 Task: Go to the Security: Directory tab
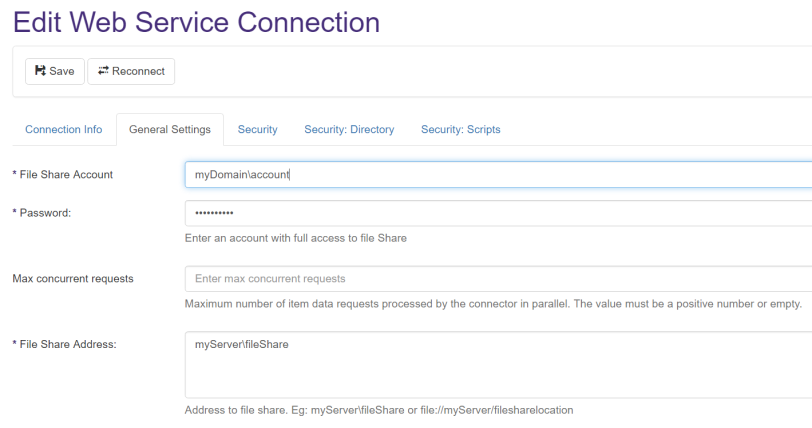[349, 130]
